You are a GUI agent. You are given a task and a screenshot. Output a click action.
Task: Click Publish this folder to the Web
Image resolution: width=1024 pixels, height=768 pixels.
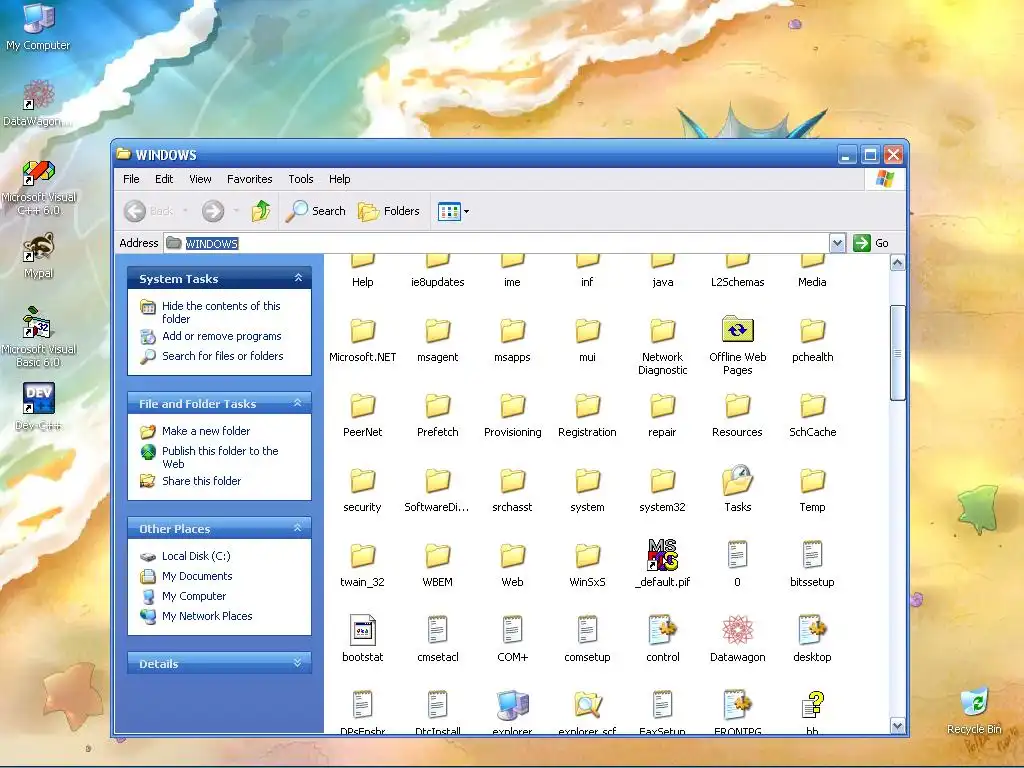[220, 457]
